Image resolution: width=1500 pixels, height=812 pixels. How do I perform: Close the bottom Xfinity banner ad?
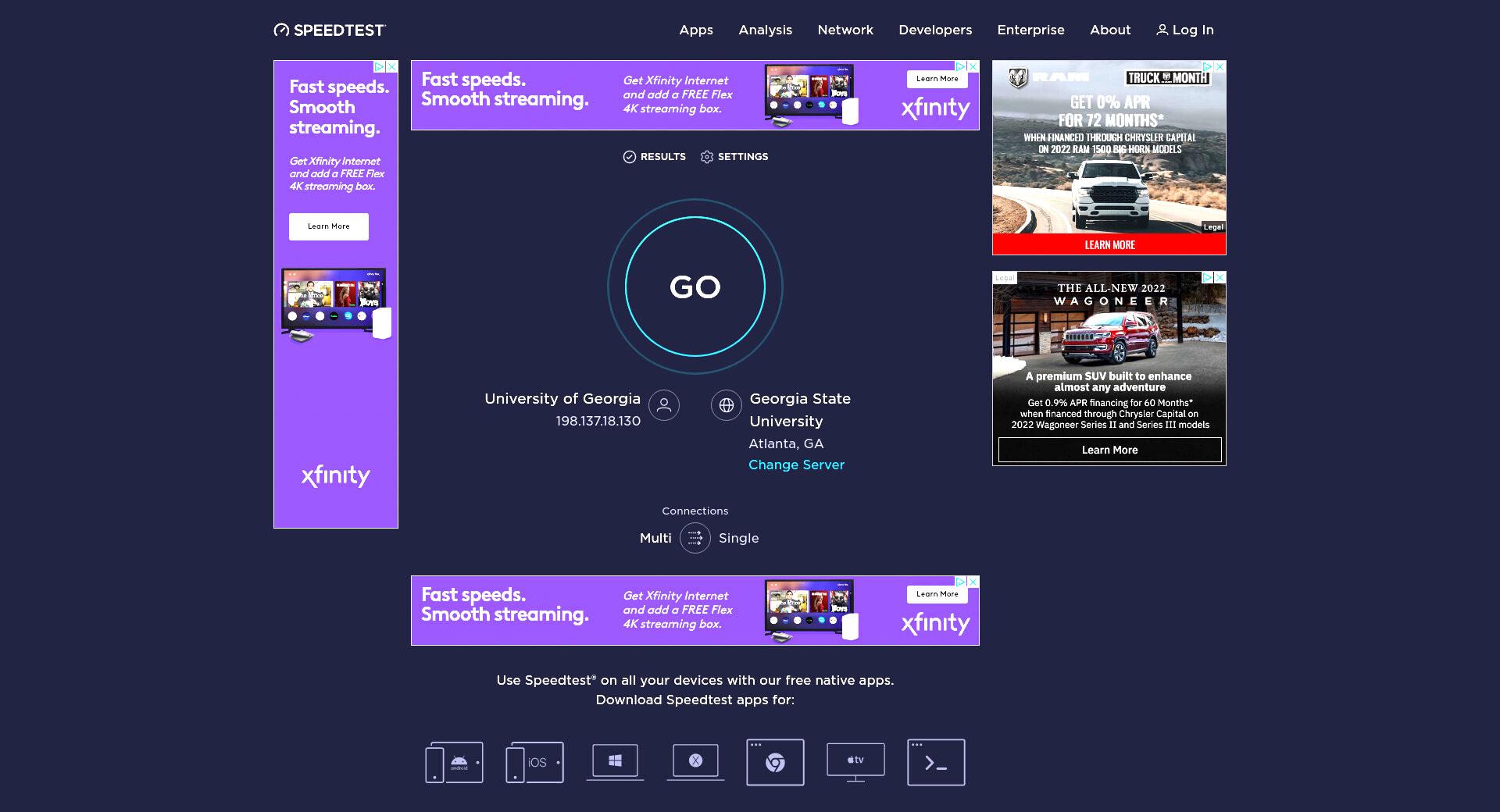[973, 582]
